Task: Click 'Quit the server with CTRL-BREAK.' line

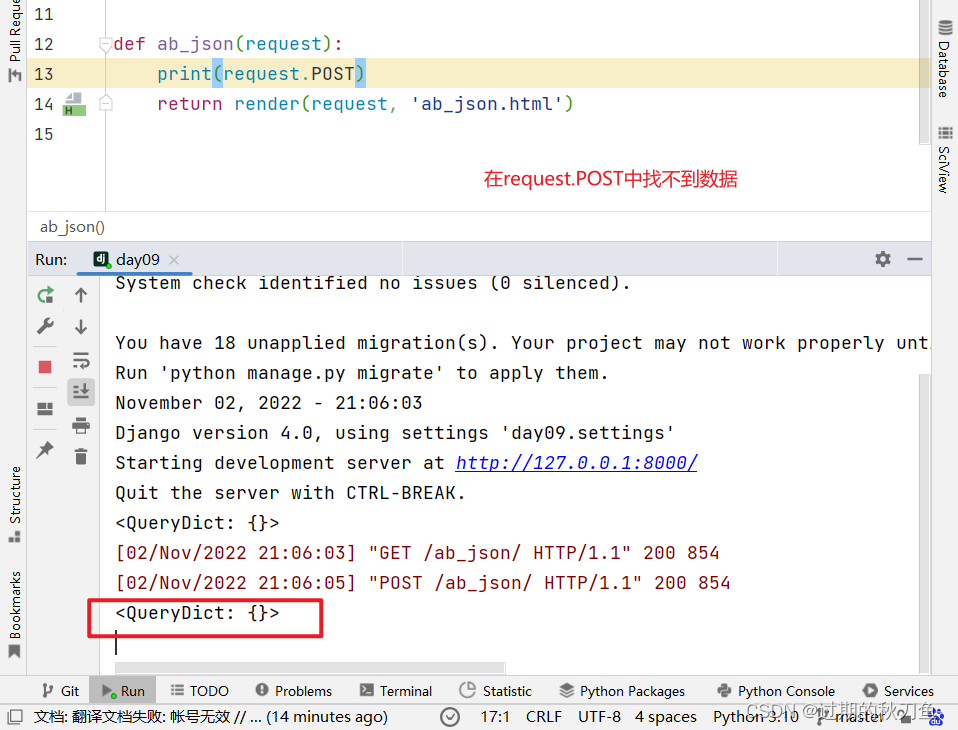Action: coord(290,493)
